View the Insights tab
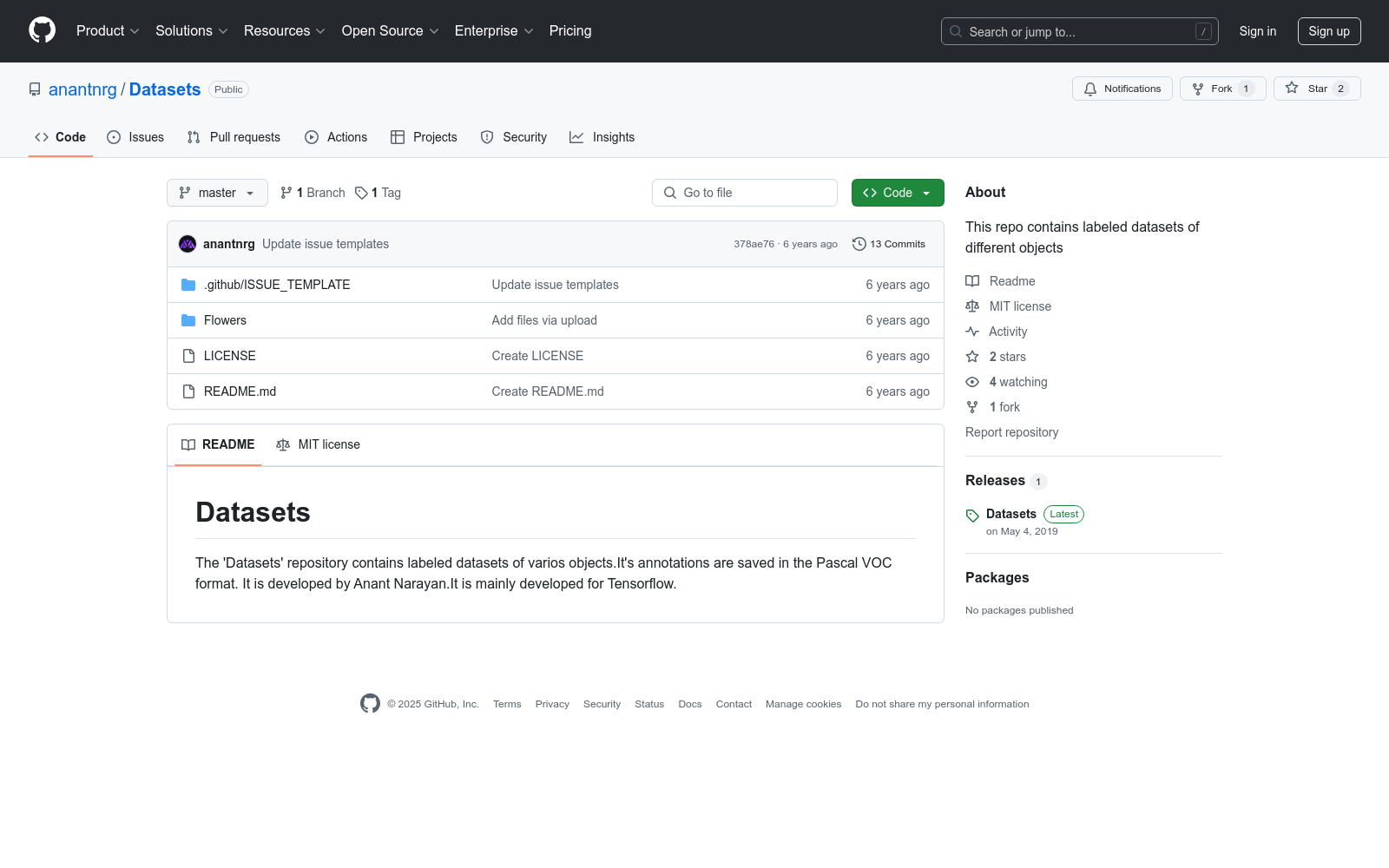 pos(602,137)
